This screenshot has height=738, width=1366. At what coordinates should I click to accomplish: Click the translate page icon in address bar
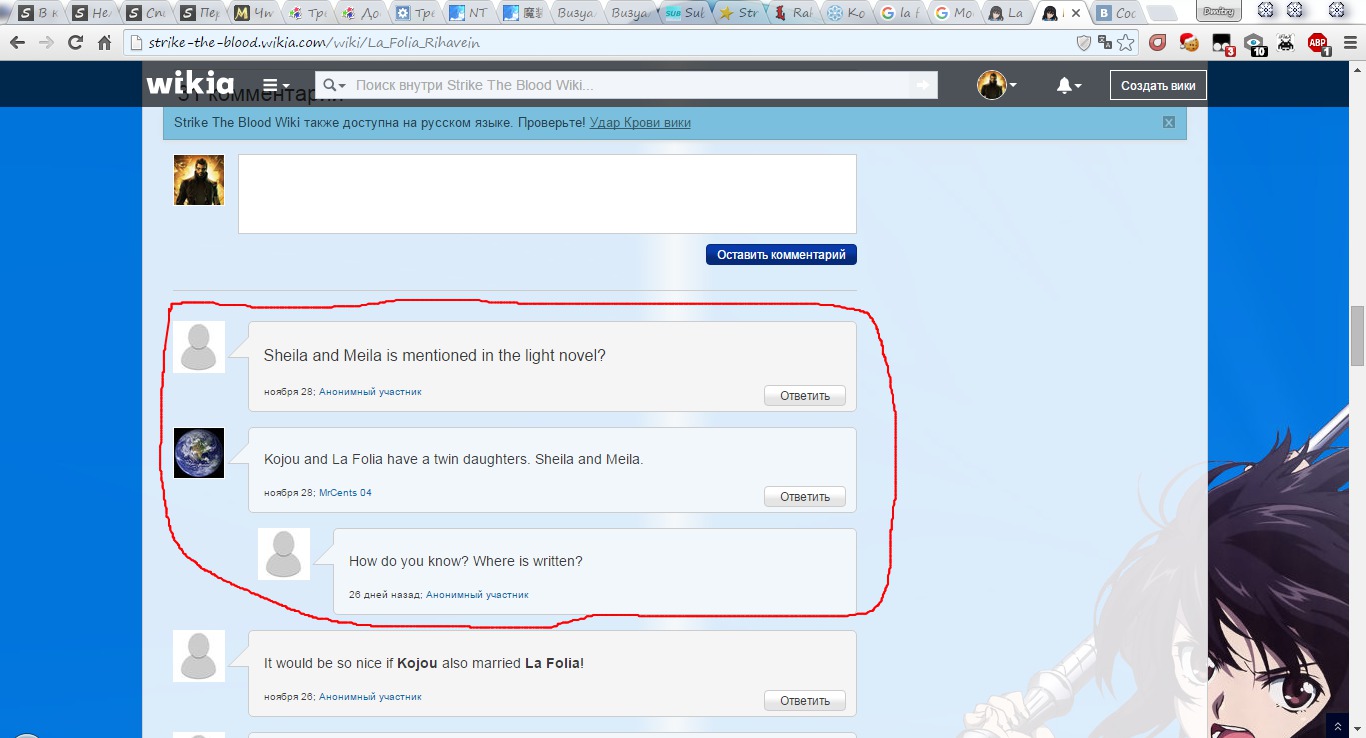[1105, 43]
